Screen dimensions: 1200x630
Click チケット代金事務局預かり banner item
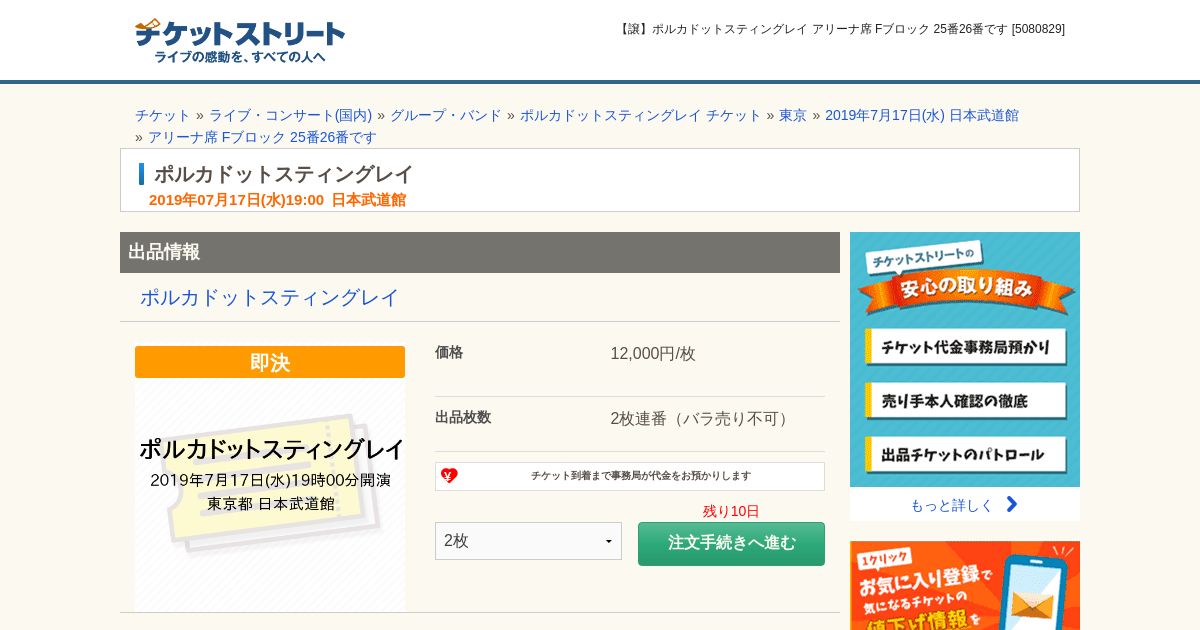(x=966, y=347)
